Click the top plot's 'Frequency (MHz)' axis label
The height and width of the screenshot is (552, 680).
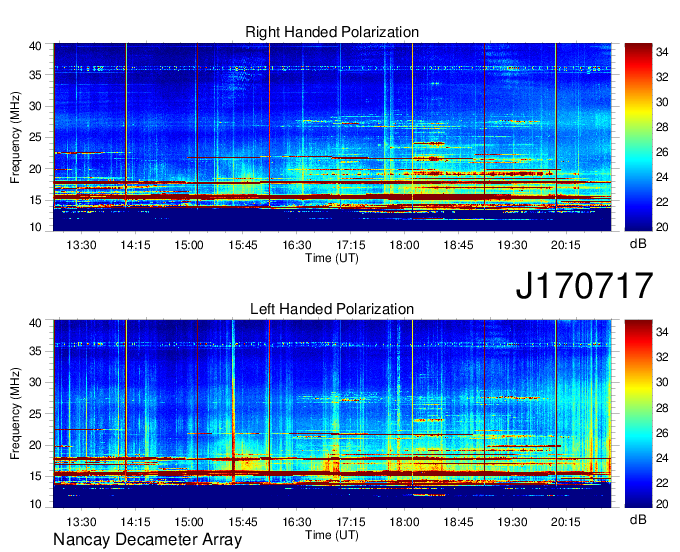[15, 137]
